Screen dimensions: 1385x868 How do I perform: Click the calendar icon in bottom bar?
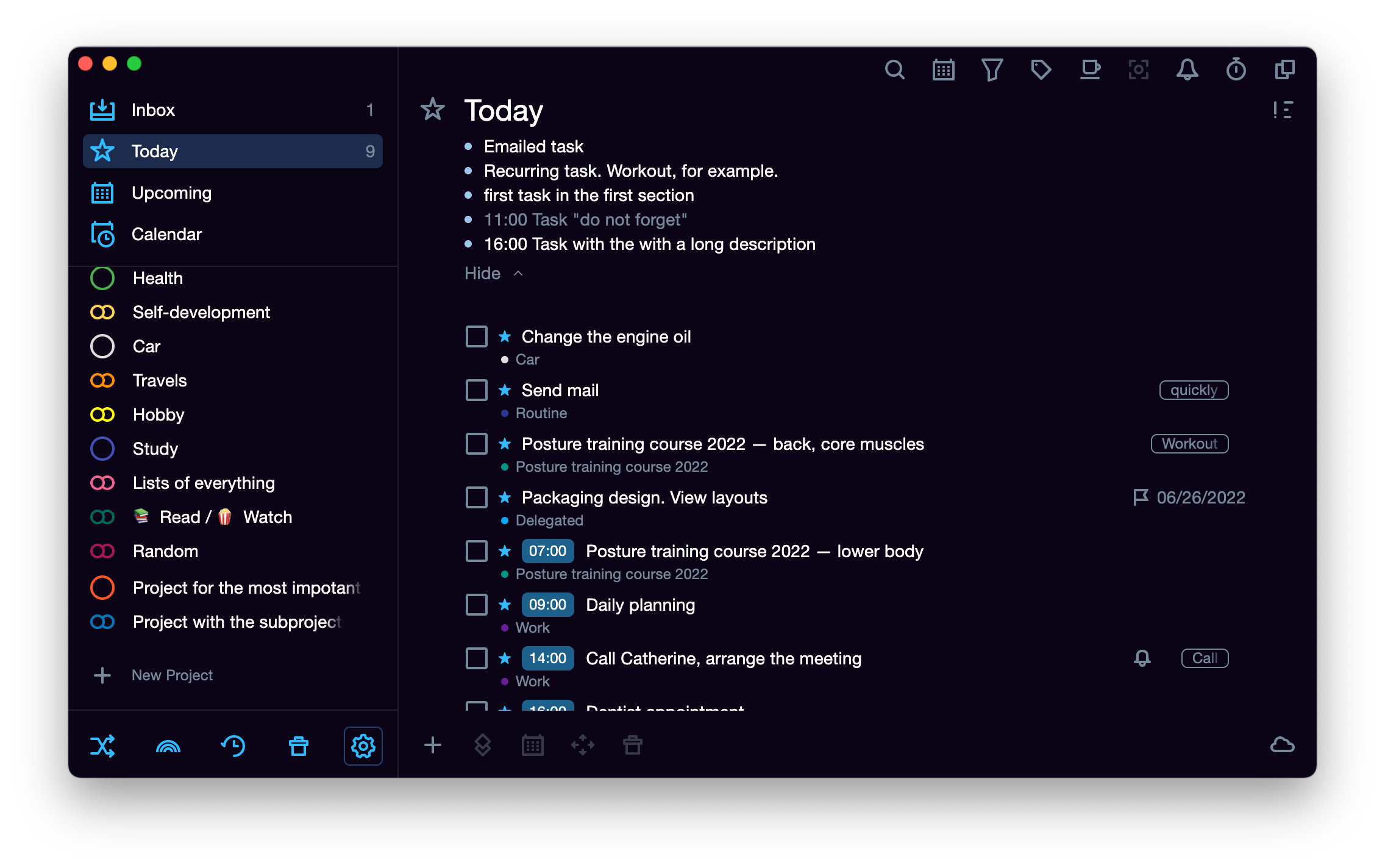coord(533,745)
